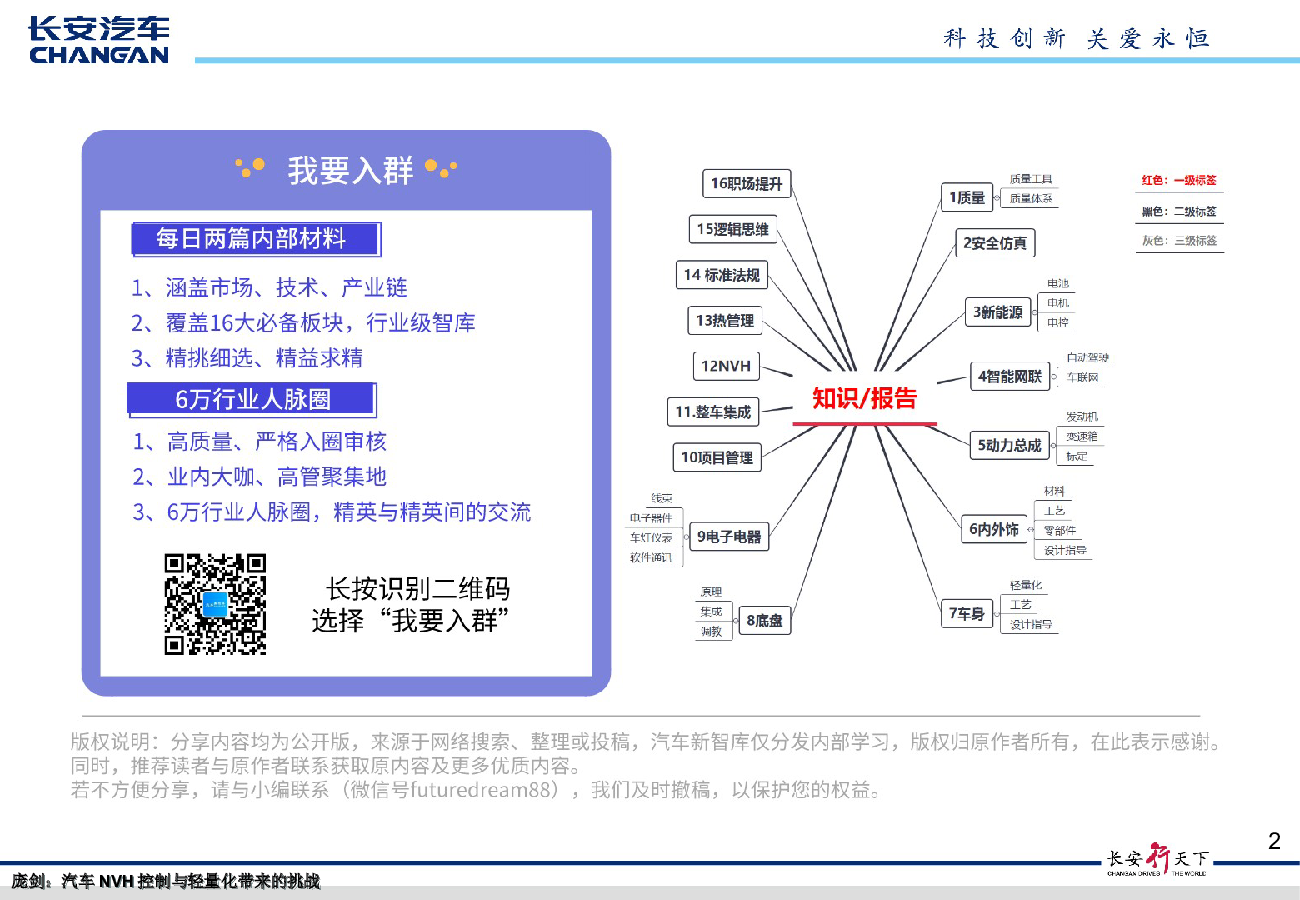Image resolution: width=1300 pixels, height=900 pixels.
Task: Click the 自动驾驶 sub-node
Action: coord(1087,357)
